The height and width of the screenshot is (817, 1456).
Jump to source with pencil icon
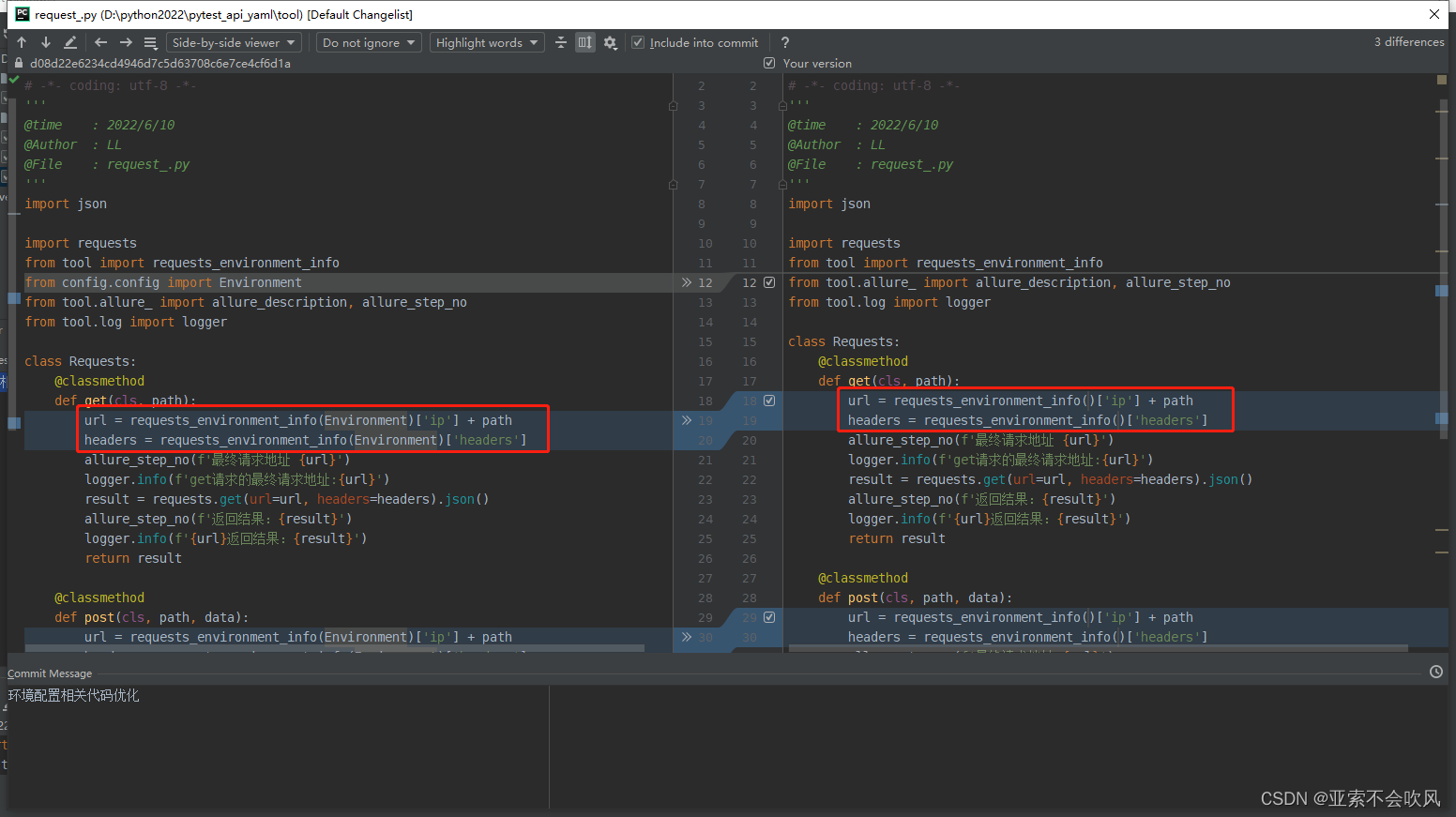tap(70, 42)
